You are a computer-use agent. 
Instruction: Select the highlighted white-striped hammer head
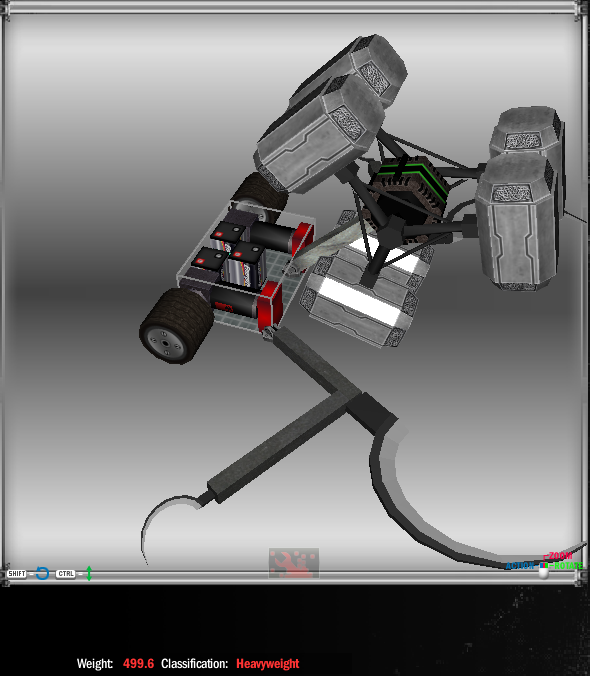[366, 289]
